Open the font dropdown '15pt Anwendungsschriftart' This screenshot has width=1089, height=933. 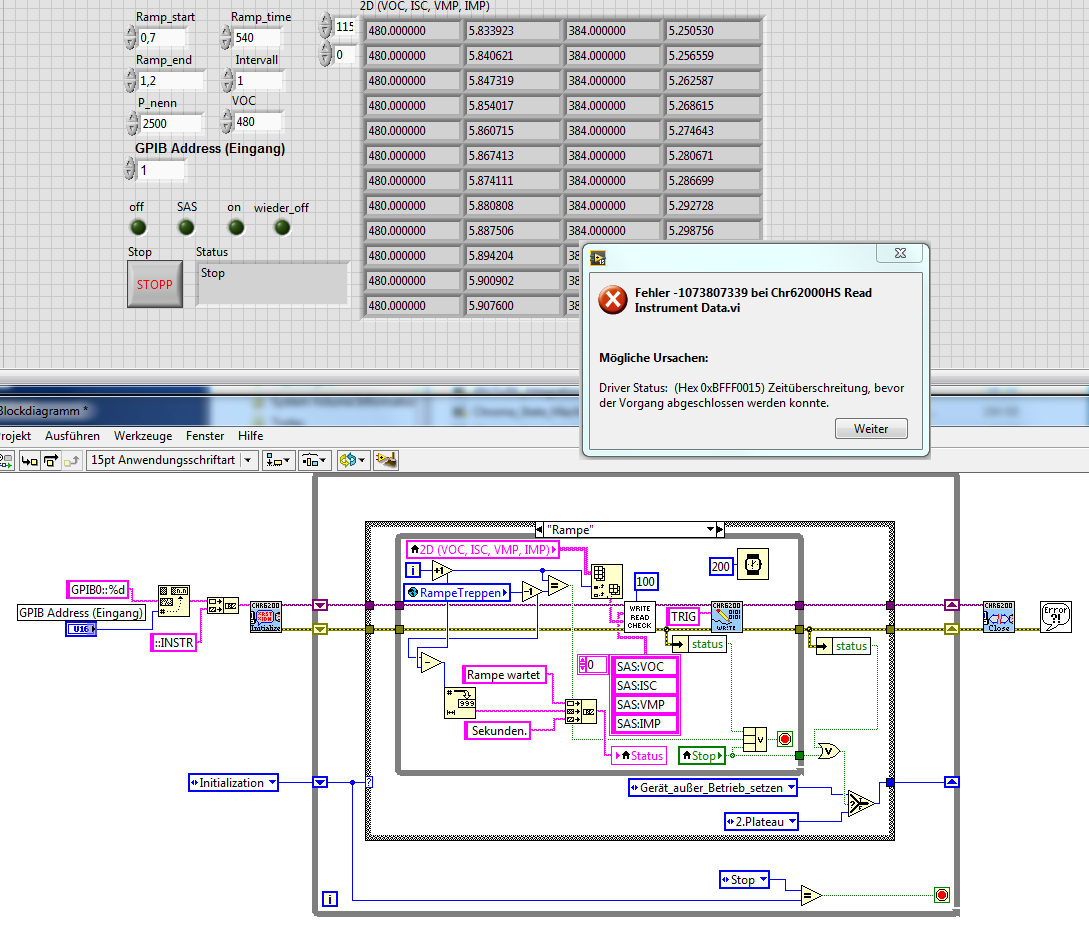[172, 460]
